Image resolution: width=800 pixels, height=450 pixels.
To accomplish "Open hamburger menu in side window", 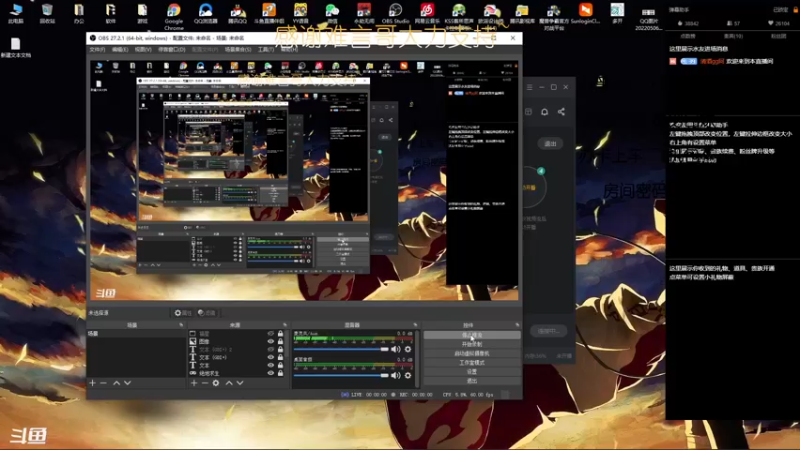I will [x=530, y=87].
